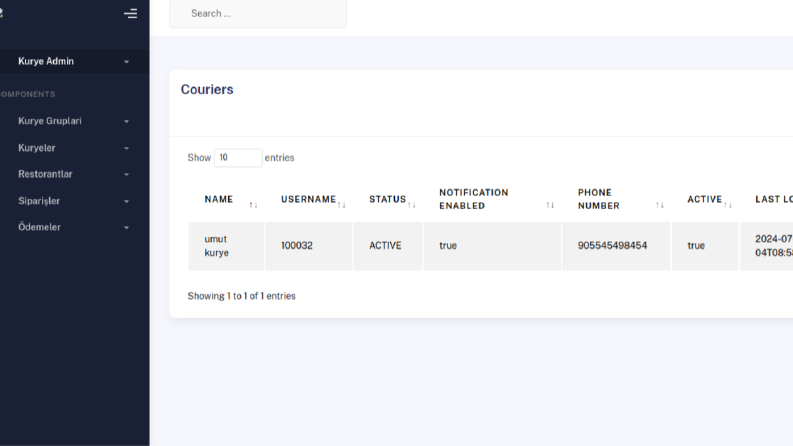The height and width of the screenshot is (446, 793).
Task: Open Kuryeler menu item
Action: pos(36,148)
